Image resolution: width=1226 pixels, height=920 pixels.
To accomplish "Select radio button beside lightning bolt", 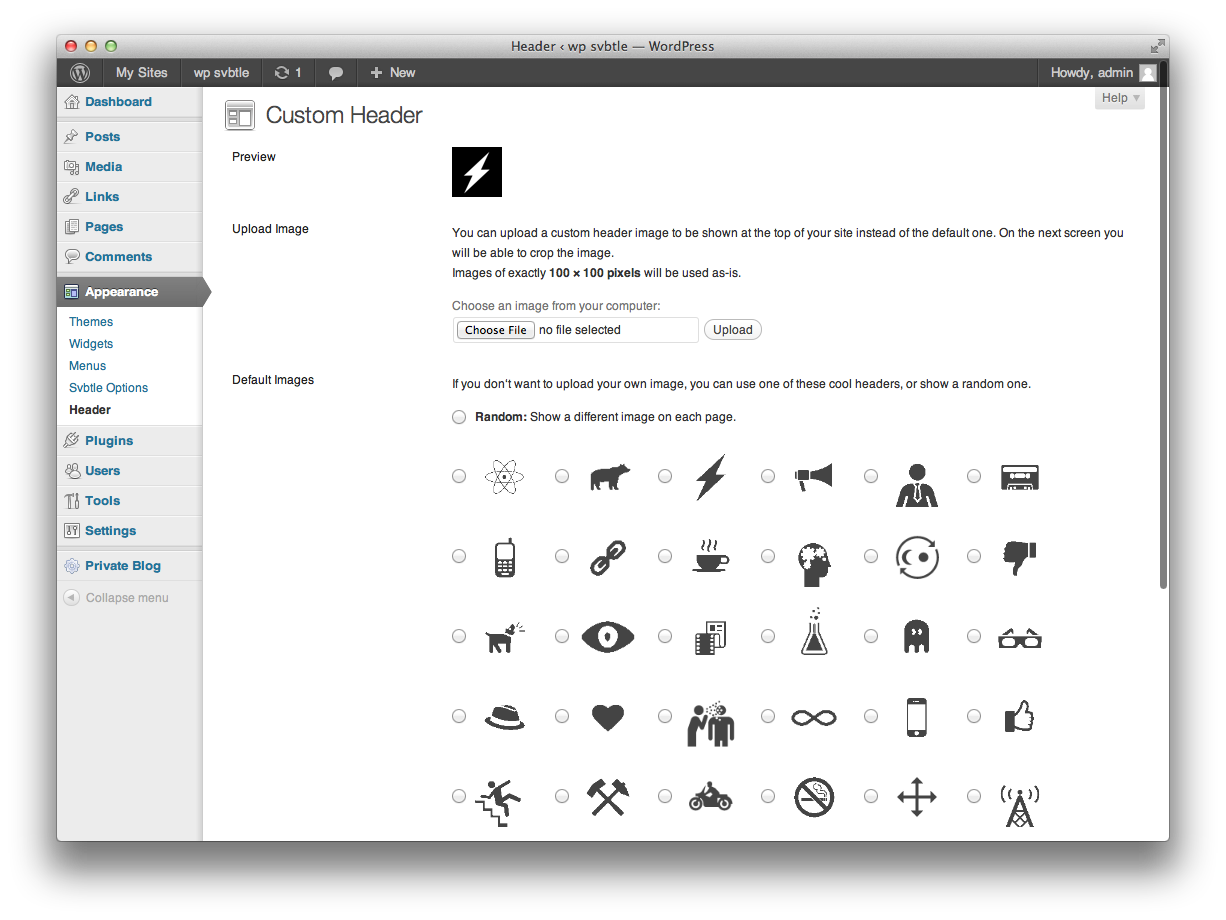I will click(665, 476).
